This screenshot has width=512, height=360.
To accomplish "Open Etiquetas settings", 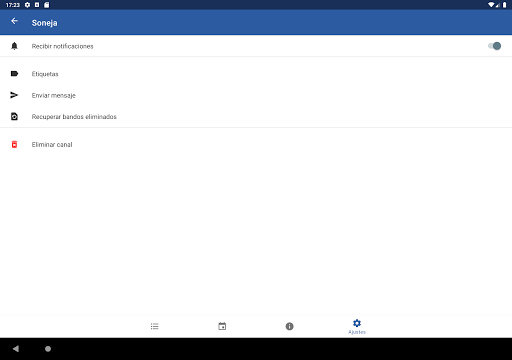I will (256, 74).
